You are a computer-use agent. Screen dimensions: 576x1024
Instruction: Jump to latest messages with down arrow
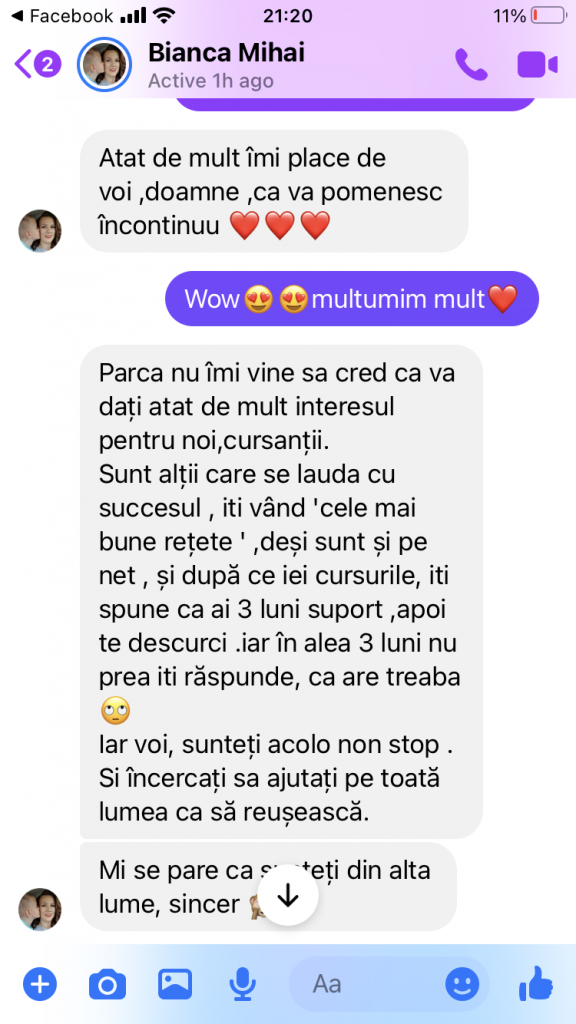point(287,896)
